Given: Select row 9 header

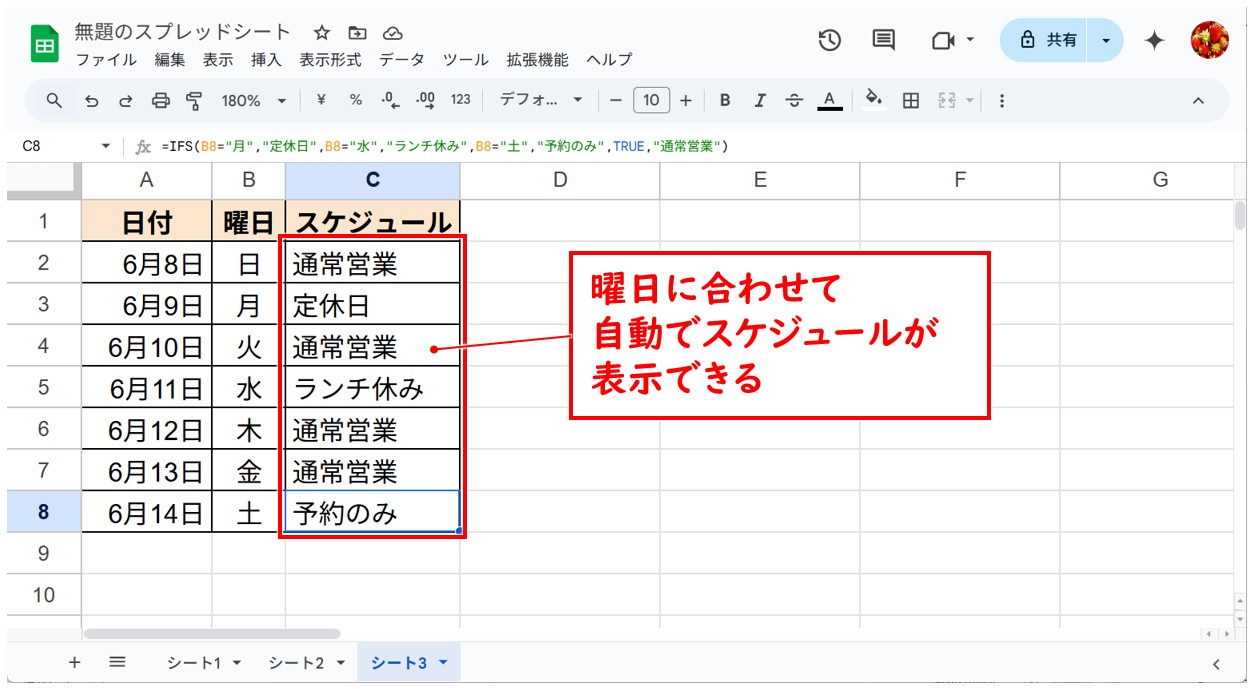Looking at the screenshot, I should [43, 553].
